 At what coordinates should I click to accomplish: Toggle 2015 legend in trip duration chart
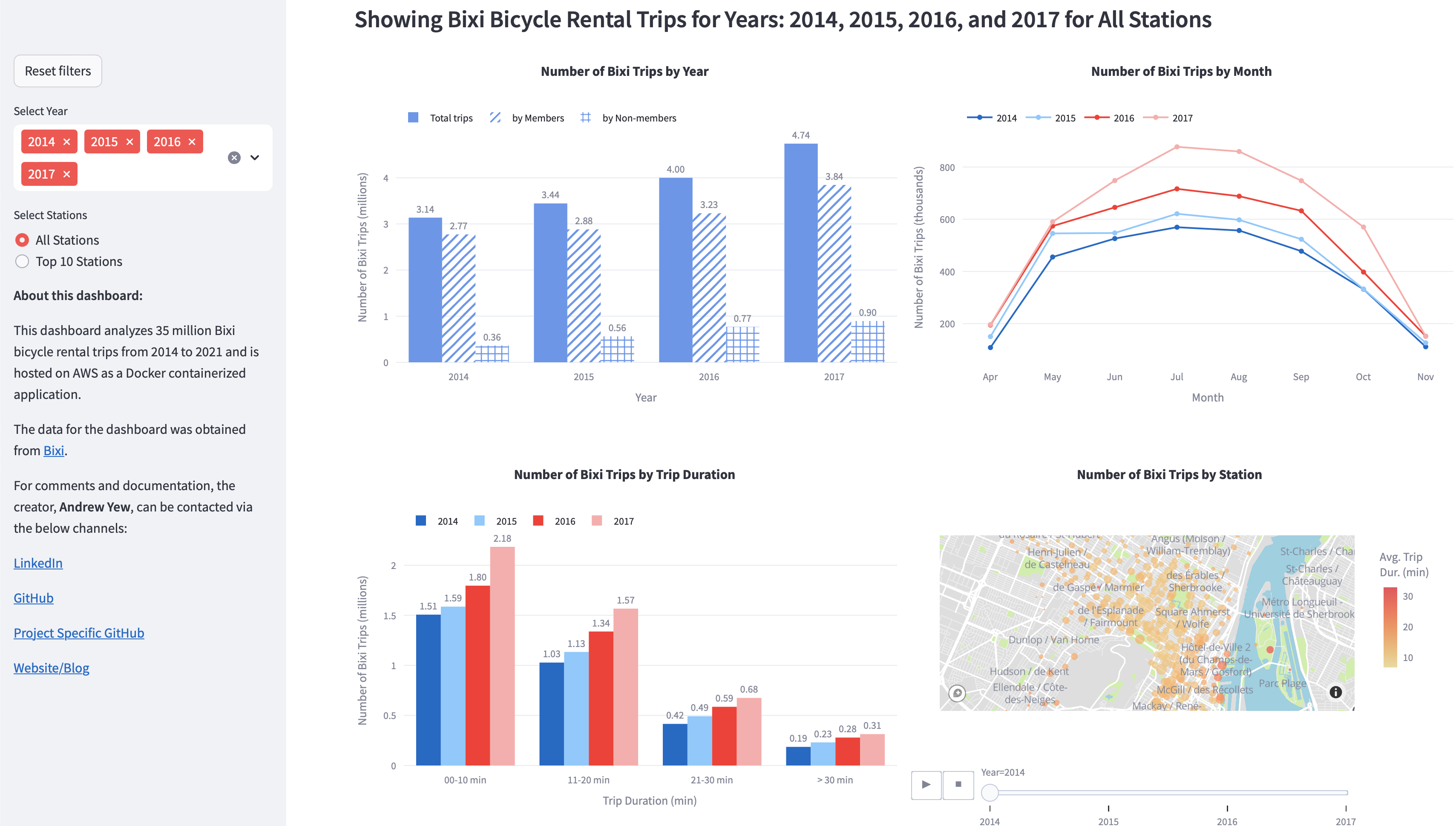coord(495,521)
